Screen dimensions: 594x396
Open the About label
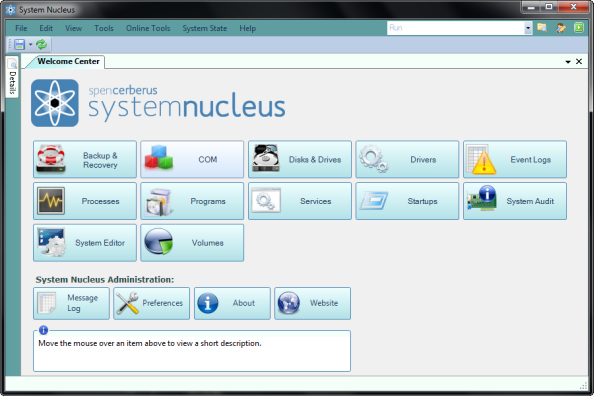pos(244,303)
